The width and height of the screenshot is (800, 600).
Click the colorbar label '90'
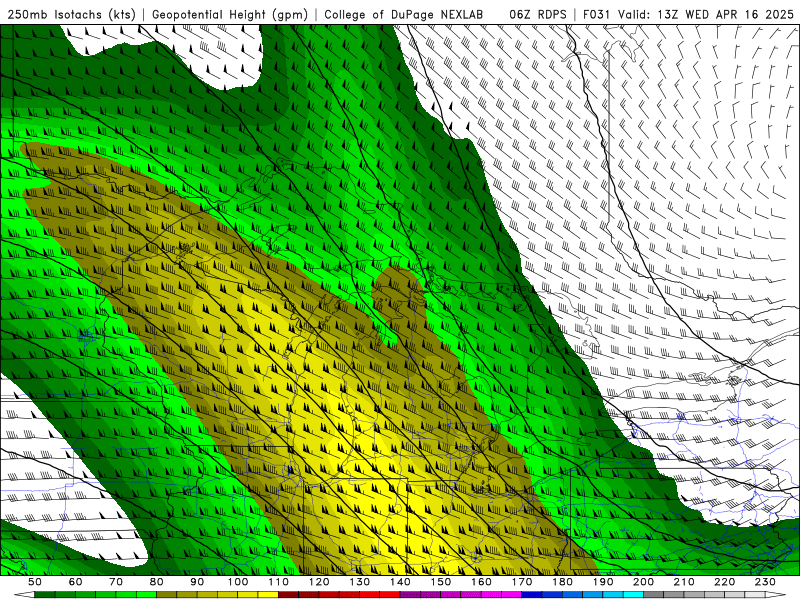tap(197, 582)
